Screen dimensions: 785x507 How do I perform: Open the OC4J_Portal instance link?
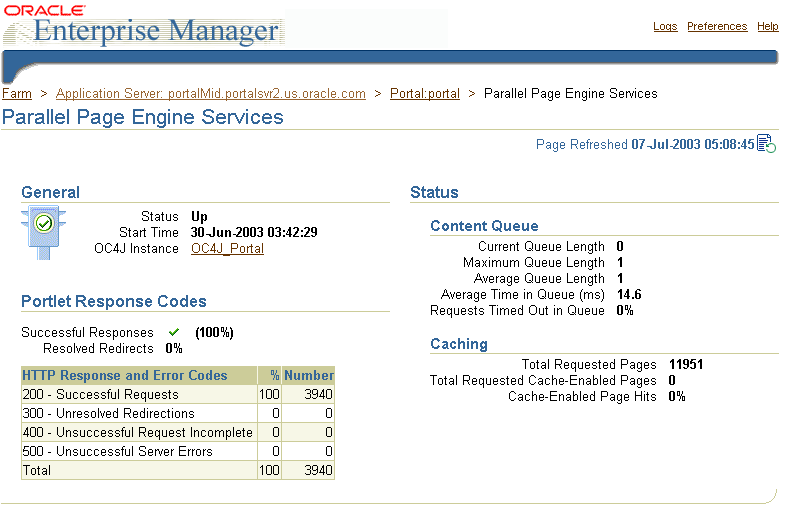point(227,248)
